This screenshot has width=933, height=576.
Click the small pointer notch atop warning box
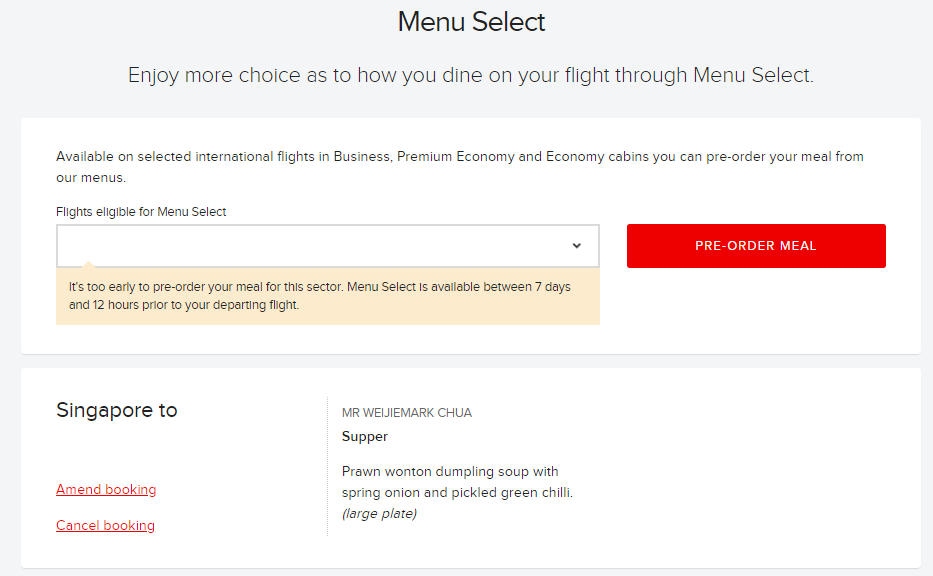(x=88, y=266)
